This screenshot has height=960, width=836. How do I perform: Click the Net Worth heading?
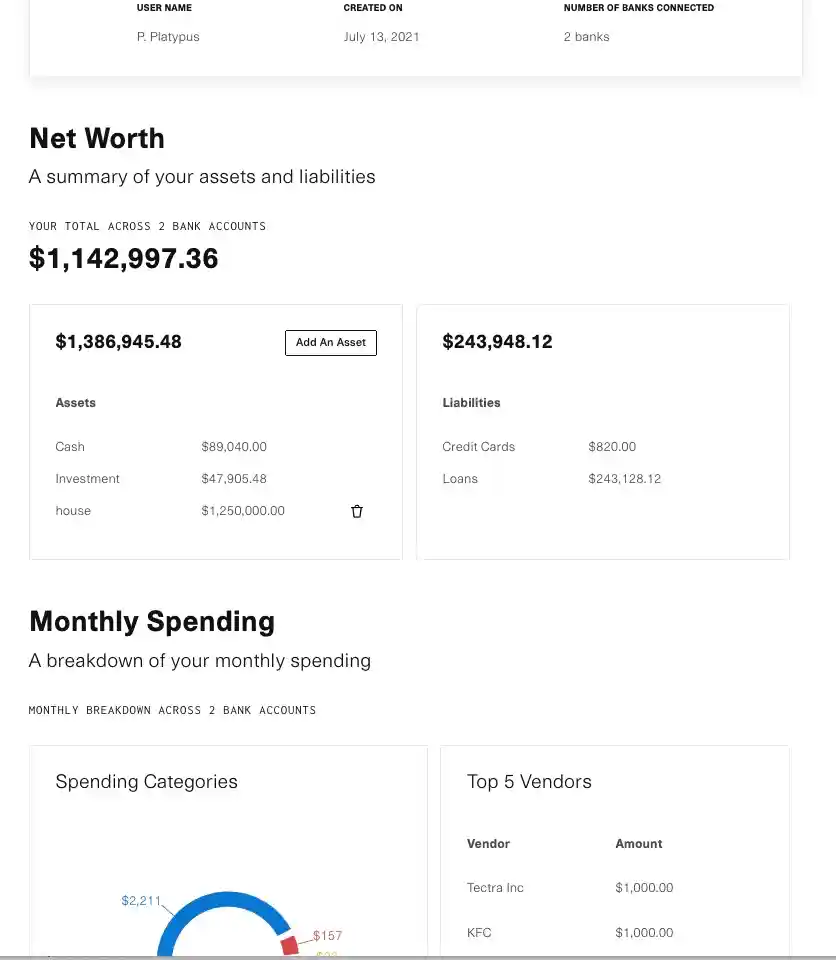(97, 138)
